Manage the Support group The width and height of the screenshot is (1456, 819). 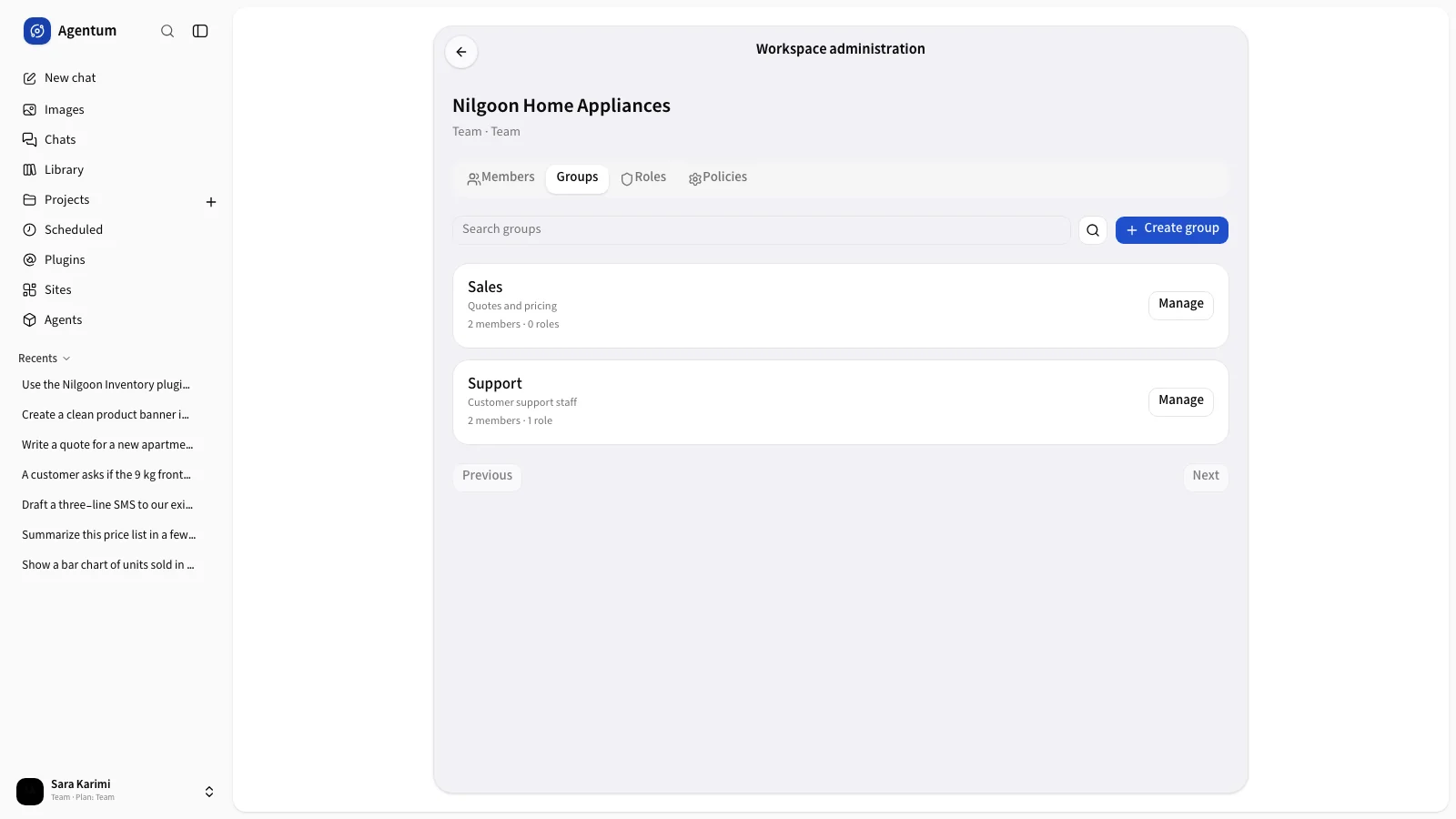point(1181,401)
